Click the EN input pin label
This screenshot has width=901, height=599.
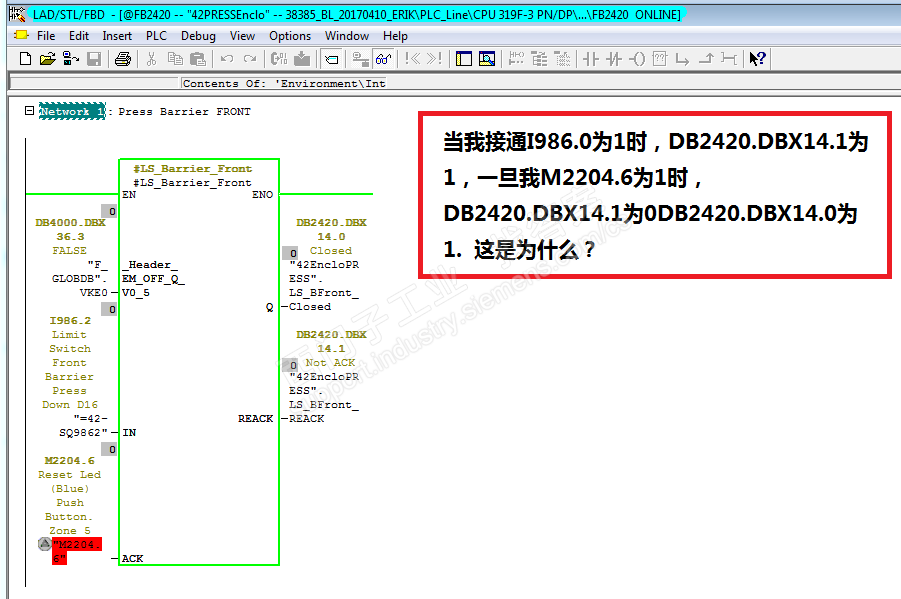pos(129,194)
